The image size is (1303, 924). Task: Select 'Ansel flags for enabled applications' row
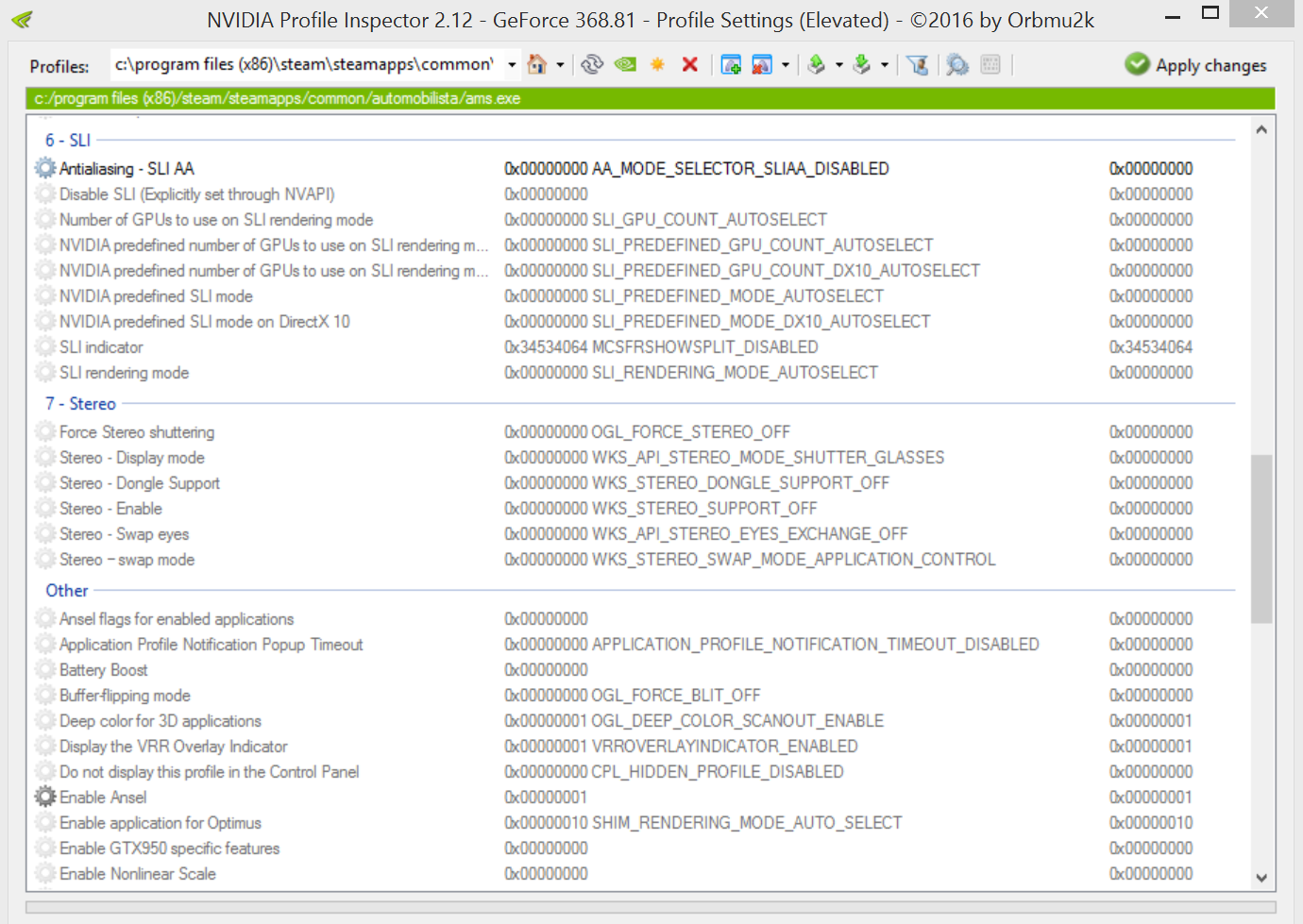pyautogui.click(x=177, y=618)
